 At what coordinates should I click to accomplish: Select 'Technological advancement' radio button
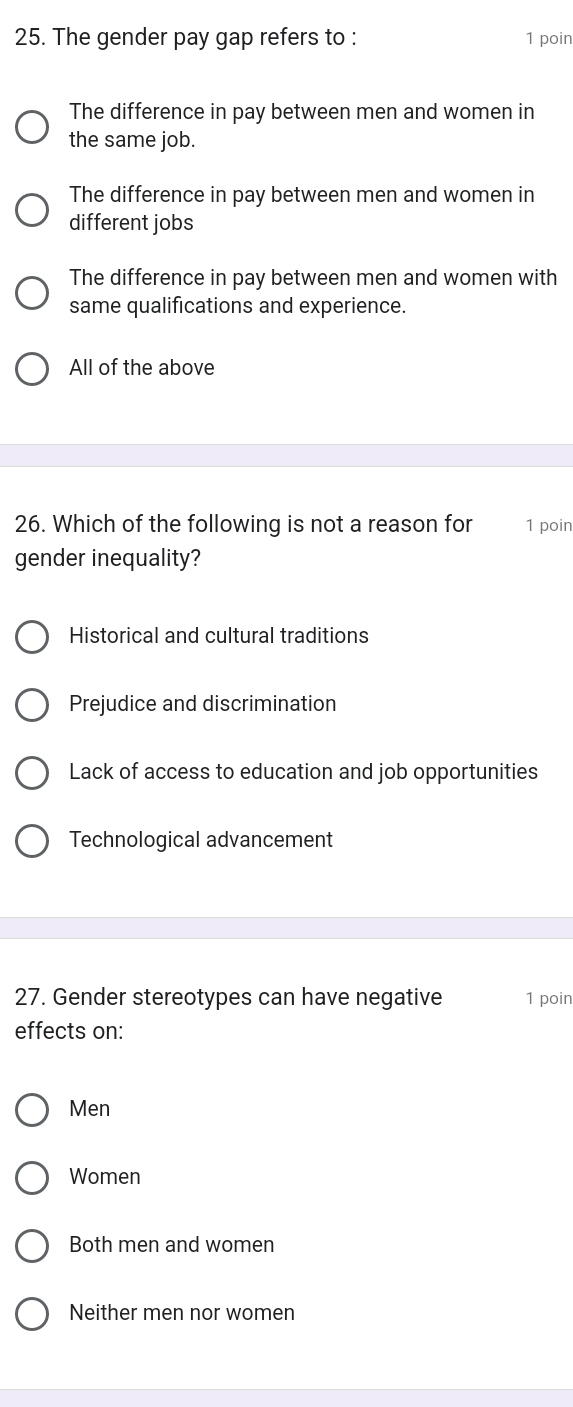(x=32, y=841)
